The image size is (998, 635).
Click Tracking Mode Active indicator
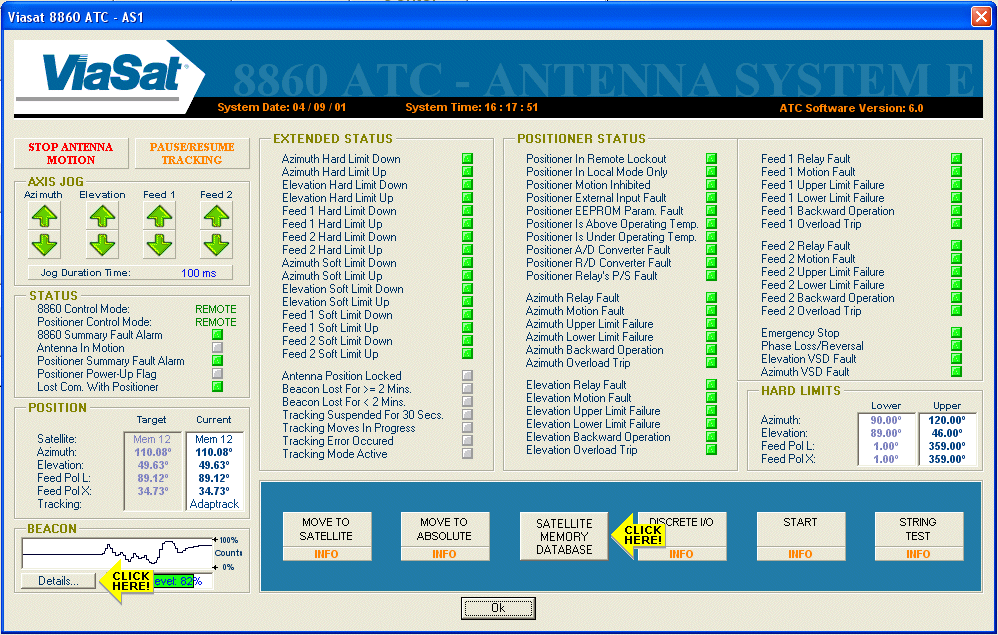pos(467,454)
